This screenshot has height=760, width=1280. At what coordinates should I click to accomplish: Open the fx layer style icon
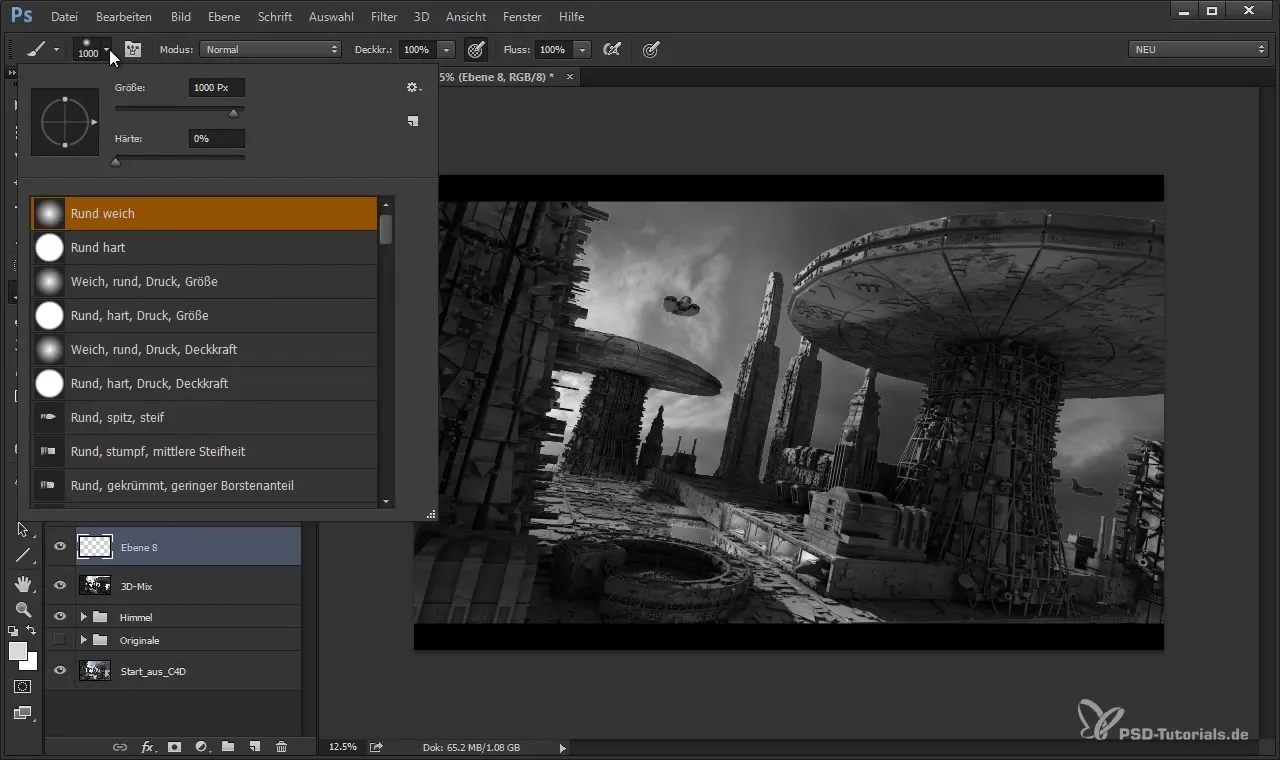[147, 746]
